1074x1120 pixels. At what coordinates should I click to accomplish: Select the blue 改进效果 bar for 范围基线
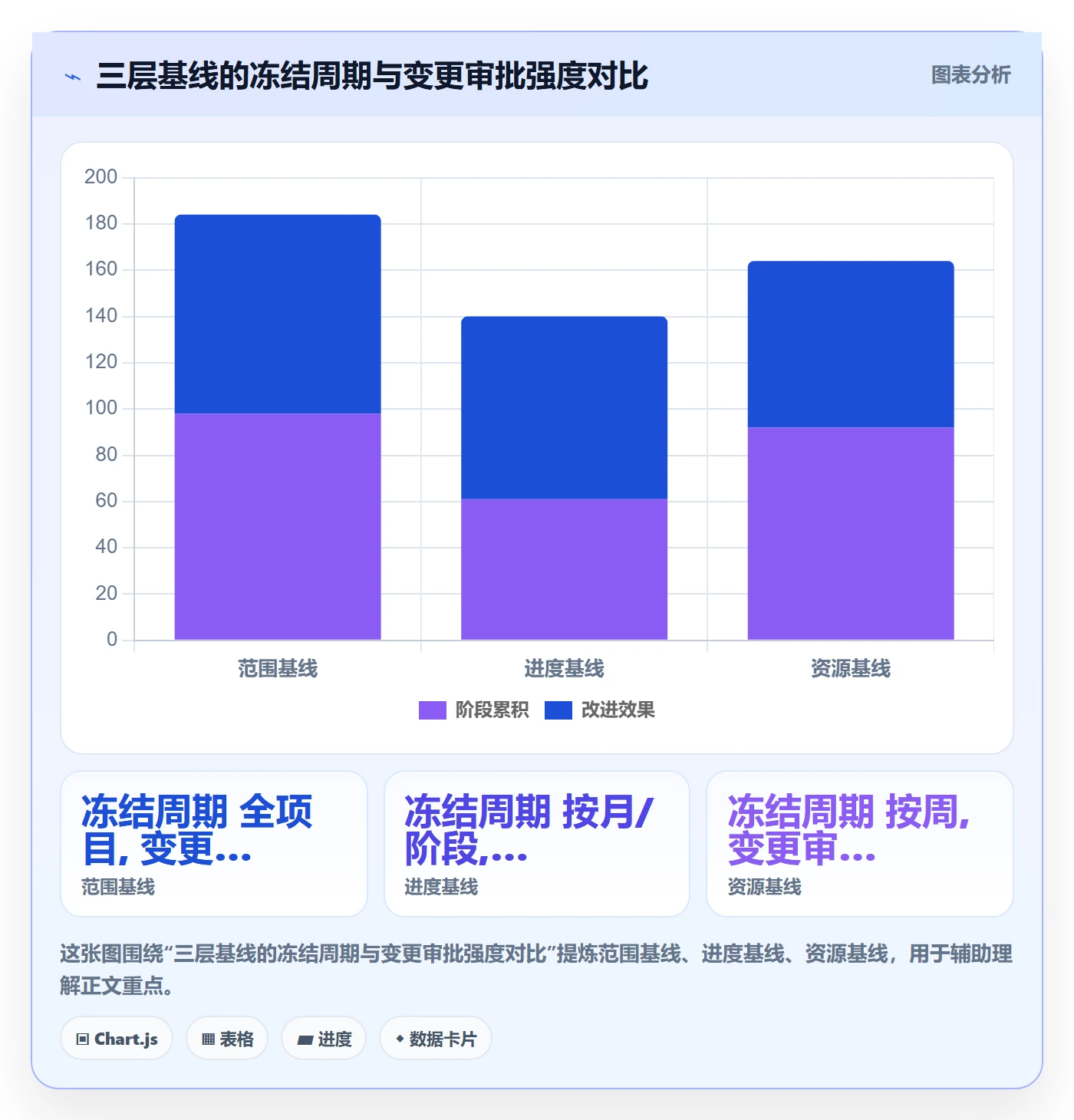point(278,315)
